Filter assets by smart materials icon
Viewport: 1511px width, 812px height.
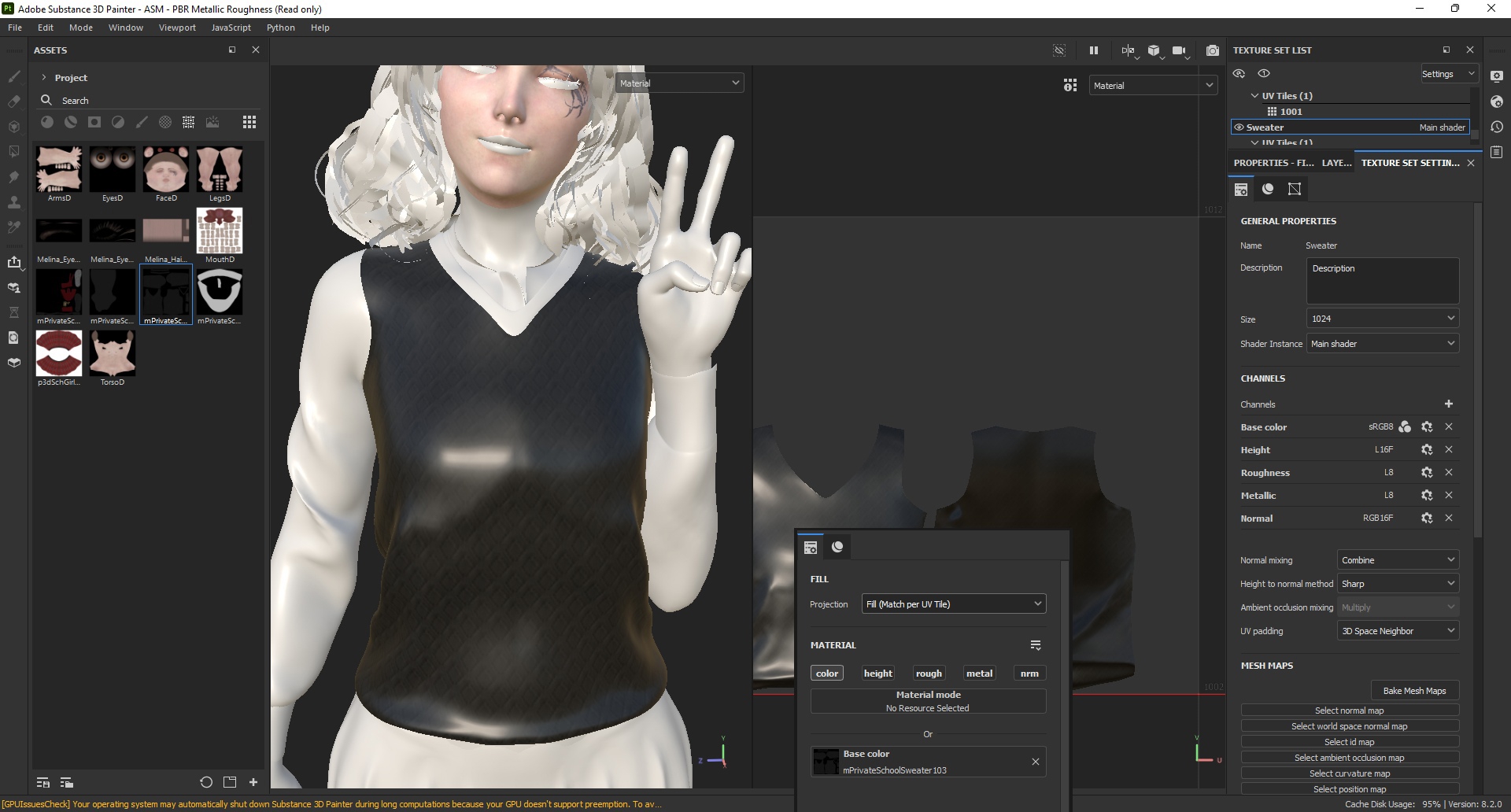tap(71, 122)
